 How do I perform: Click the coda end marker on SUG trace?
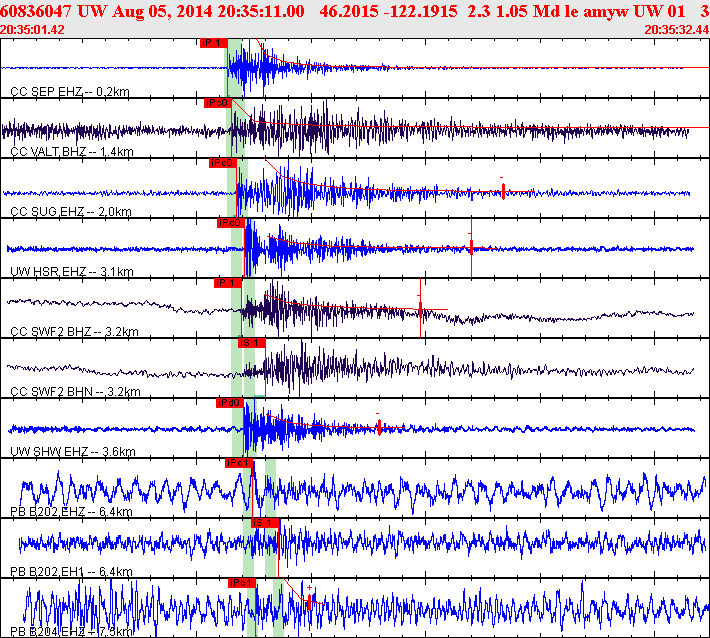click(x=503, y=191)
